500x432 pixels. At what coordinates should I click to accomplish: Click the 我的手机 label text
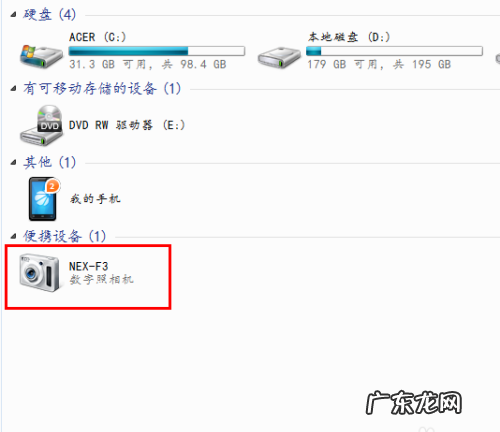[95, 199]
